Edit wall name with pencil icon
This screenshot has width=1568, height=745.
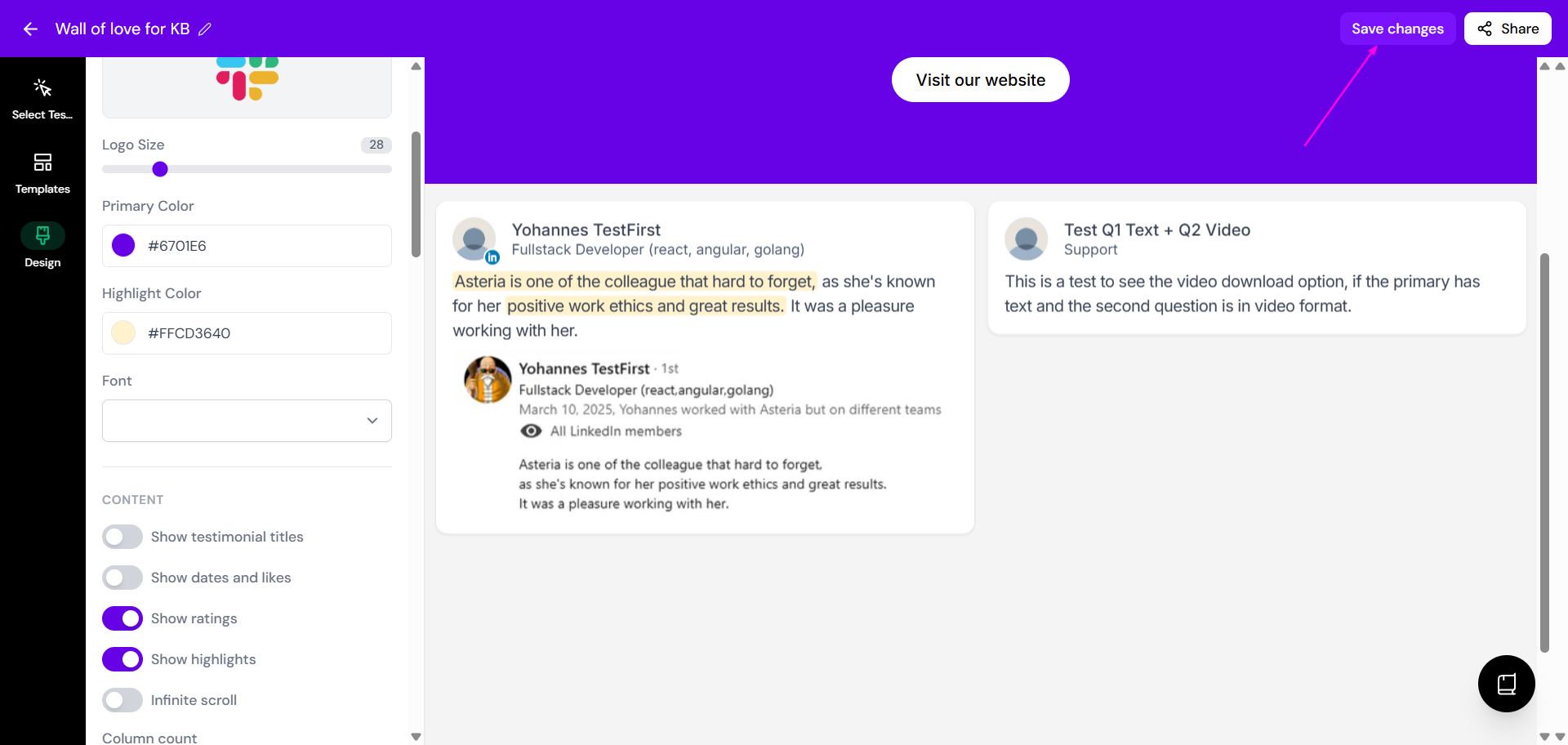[x=205, y=29]
